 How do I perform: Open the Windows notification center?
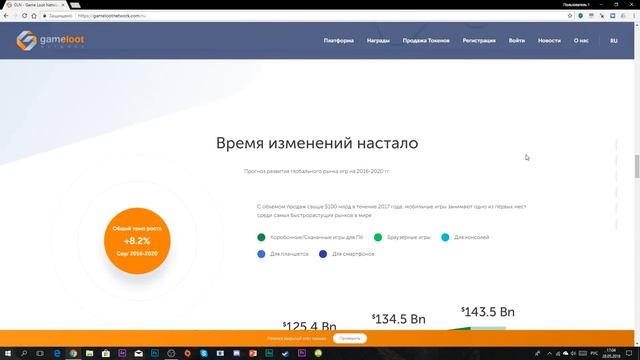(629, 353)
